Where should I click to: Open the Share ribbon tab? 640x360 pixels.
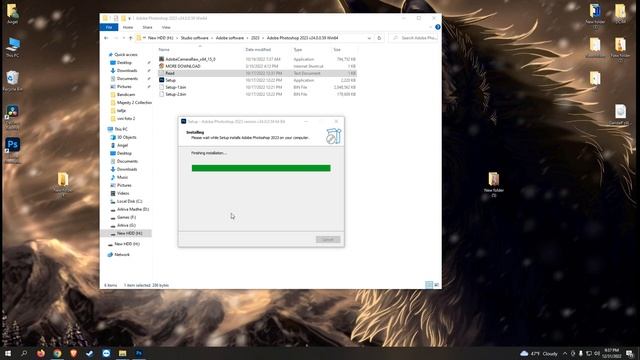tap(147, 27)
